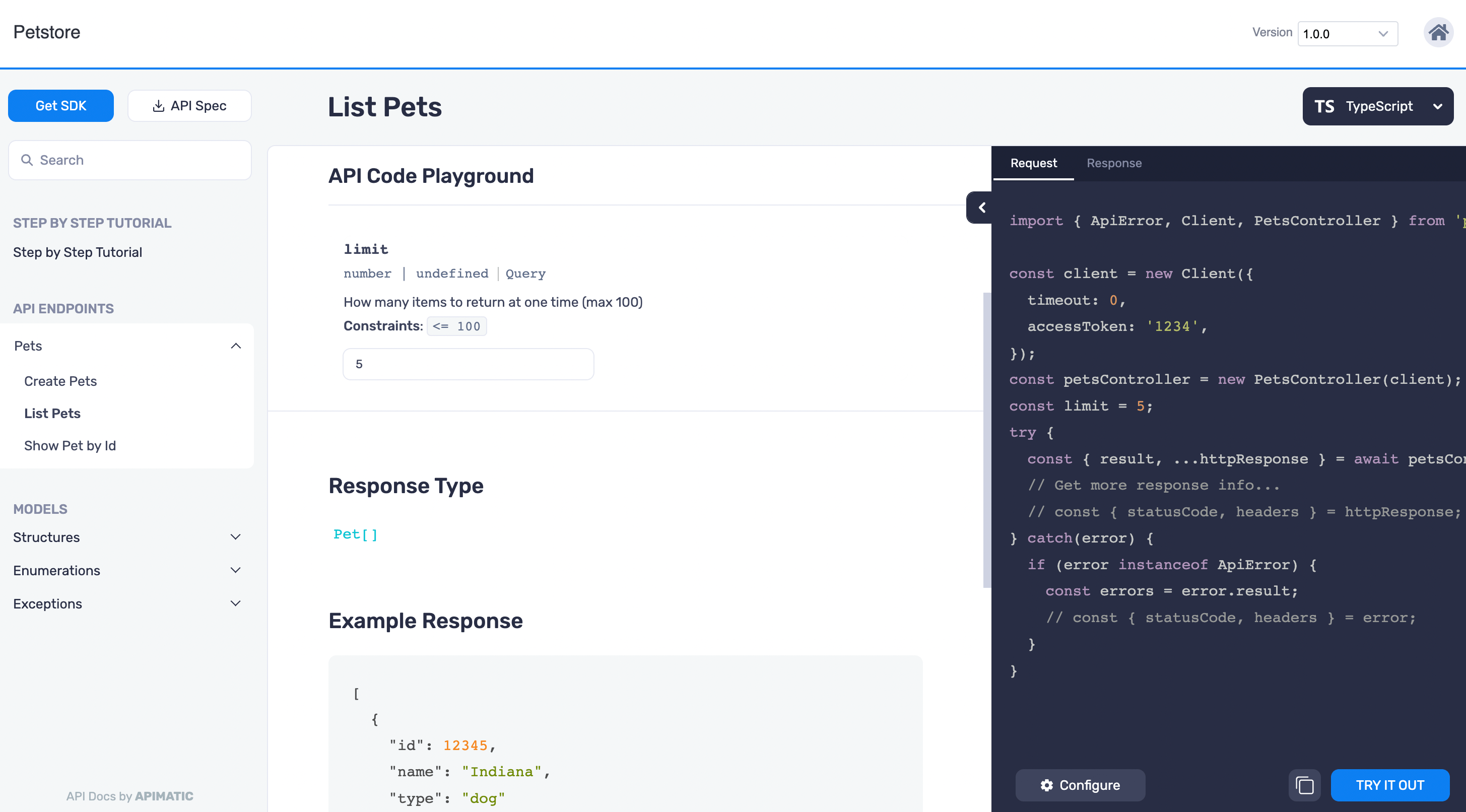This screenshot has width=1466, height=812.
Task: Click the API Spec button
Action: click(x=189, y=106)
